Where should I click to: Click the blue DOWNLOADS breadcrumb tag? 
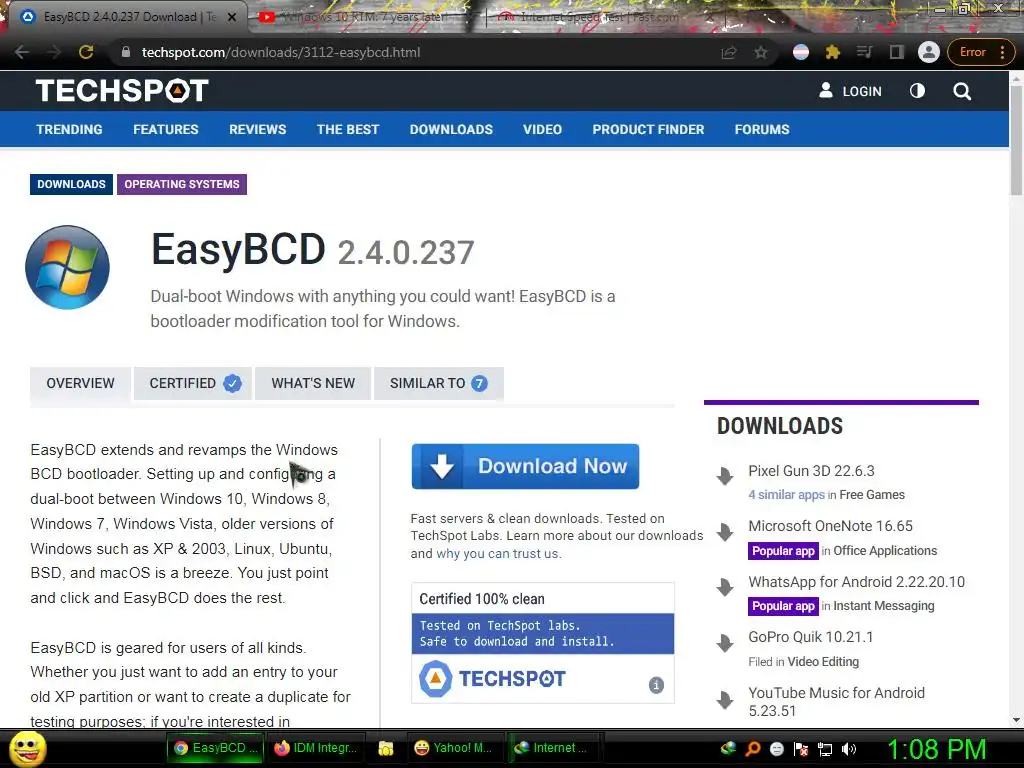[71, 184]
